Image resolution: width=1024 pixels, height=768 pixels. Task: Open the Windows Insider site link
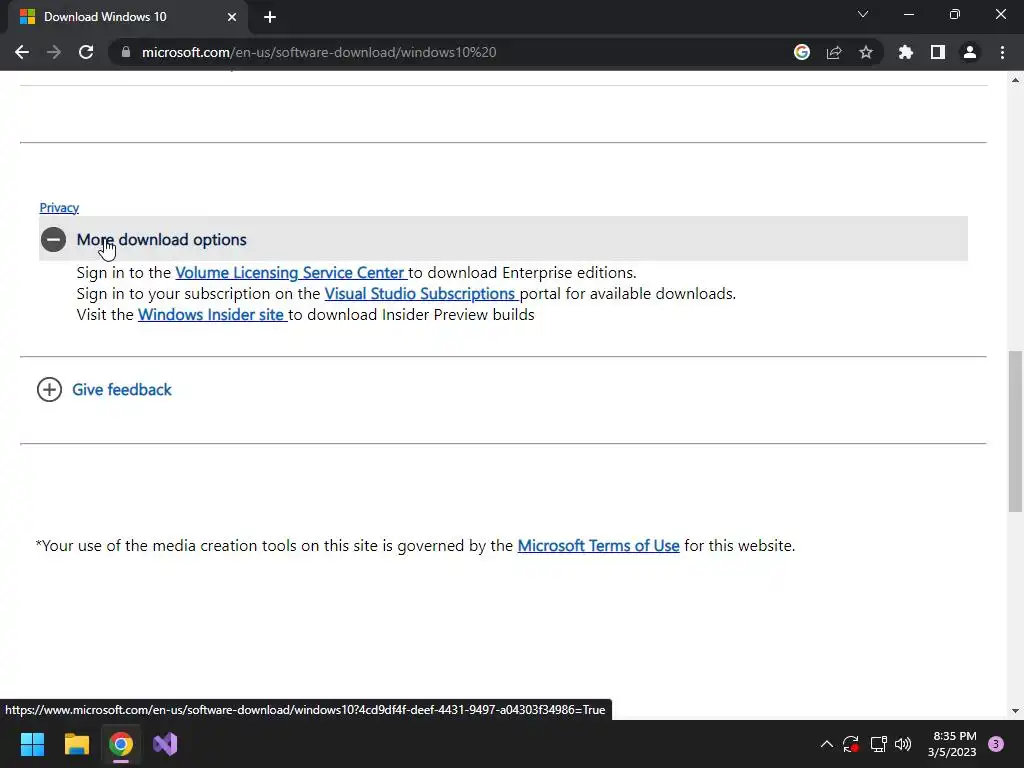[212, 315]
